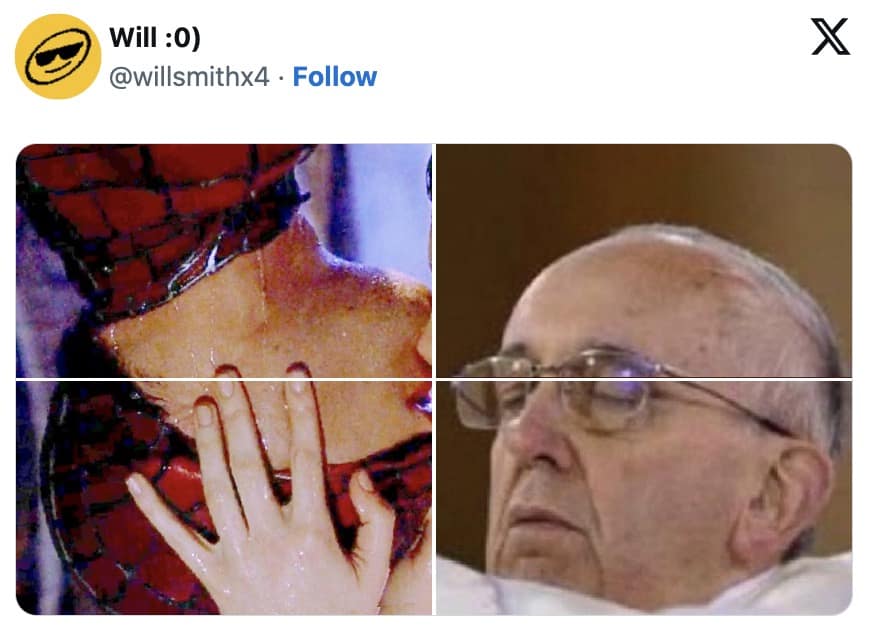This screenshot has height=626, width=874.
Task: Open bottom-right image tile with man's face
Action: (x=644, y=498)
